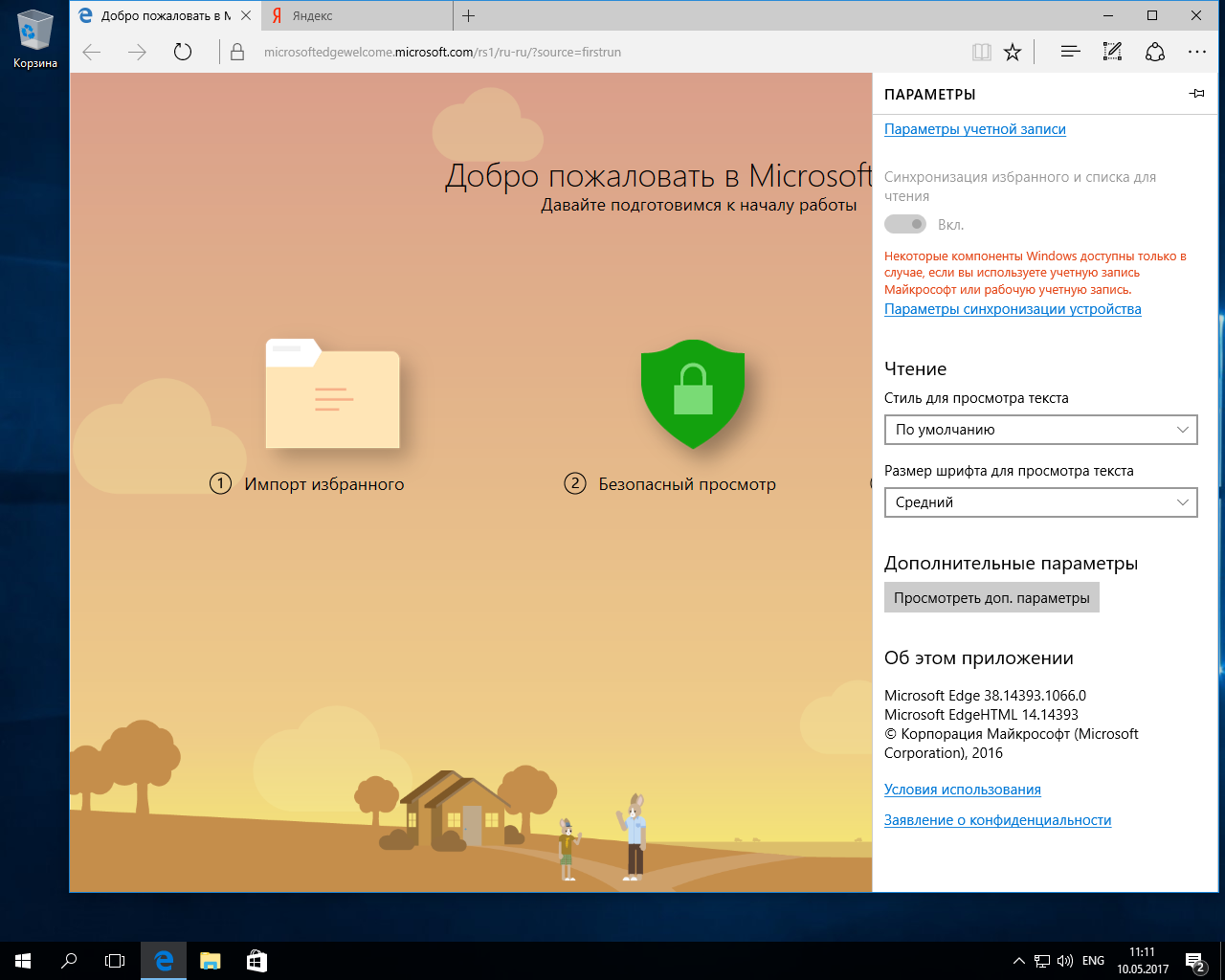
Task: Open the Action Center notifications icon
Action: [1194, 961]
